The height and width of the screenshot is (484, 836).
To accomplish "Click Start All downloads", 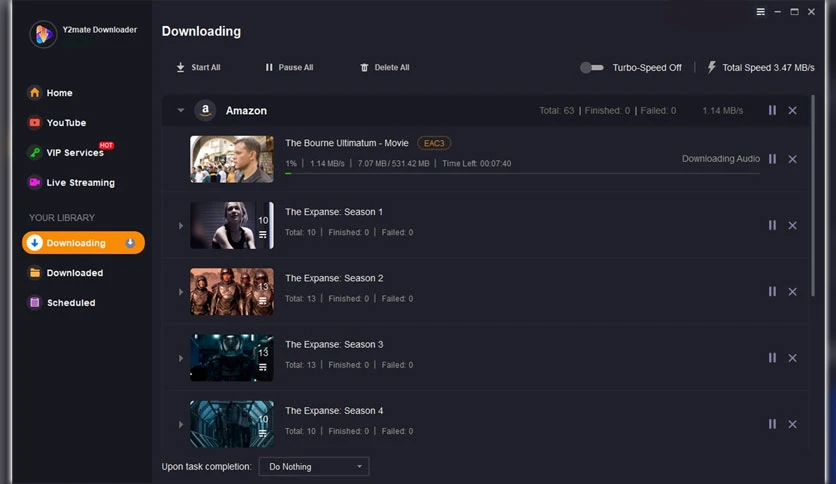I will pyautogui.click(x=198, y=68).
